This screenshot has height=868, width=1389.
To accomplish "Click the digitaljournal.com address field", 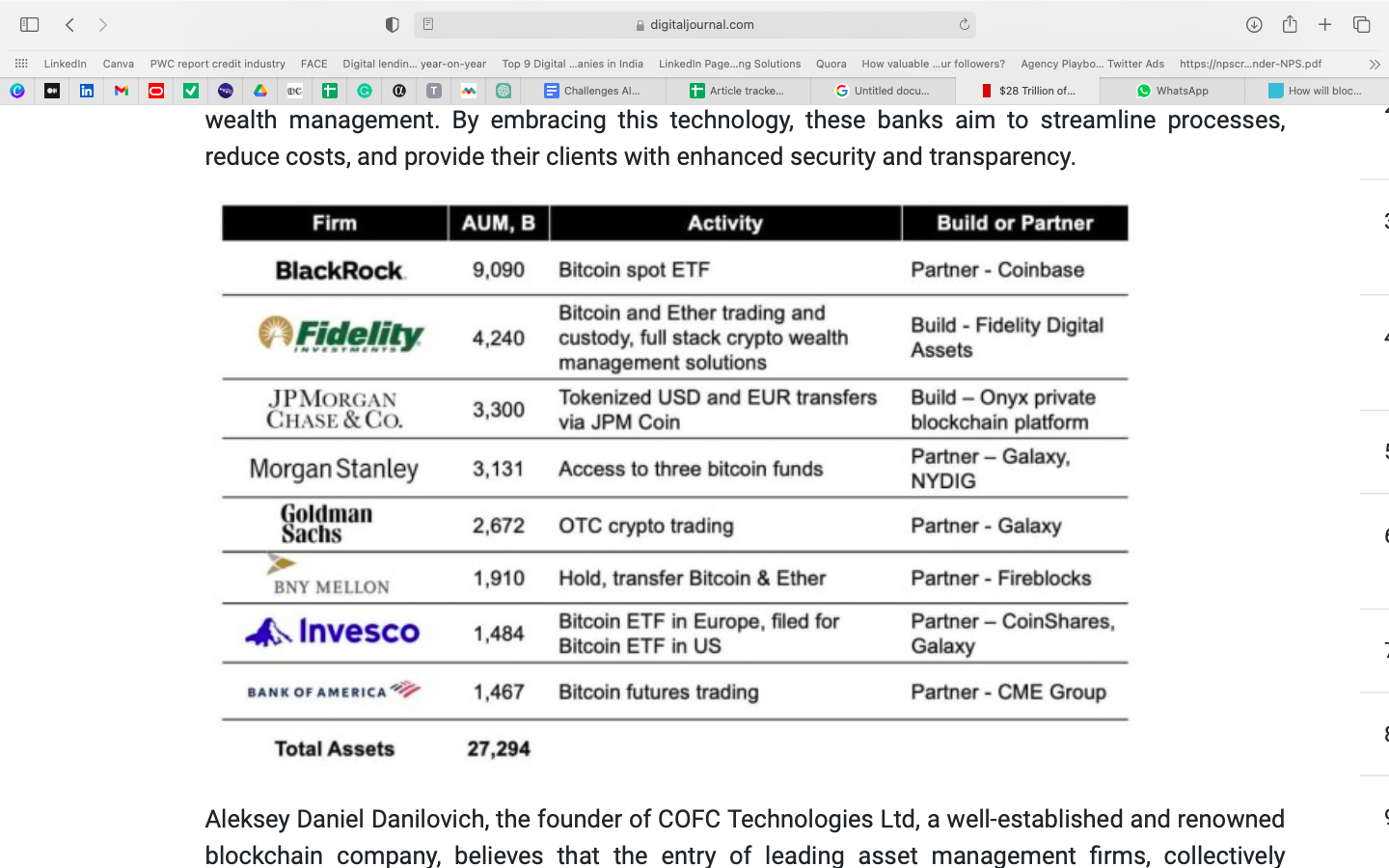I will pos(694,25).
